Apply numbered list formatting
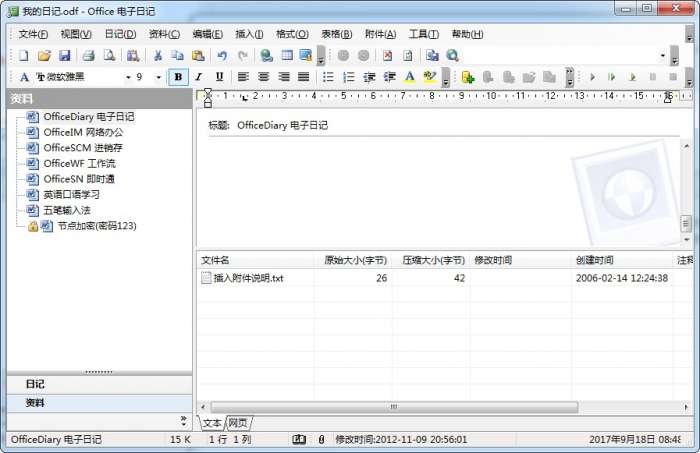The image size is (700, 453). (x=349, y=77)
